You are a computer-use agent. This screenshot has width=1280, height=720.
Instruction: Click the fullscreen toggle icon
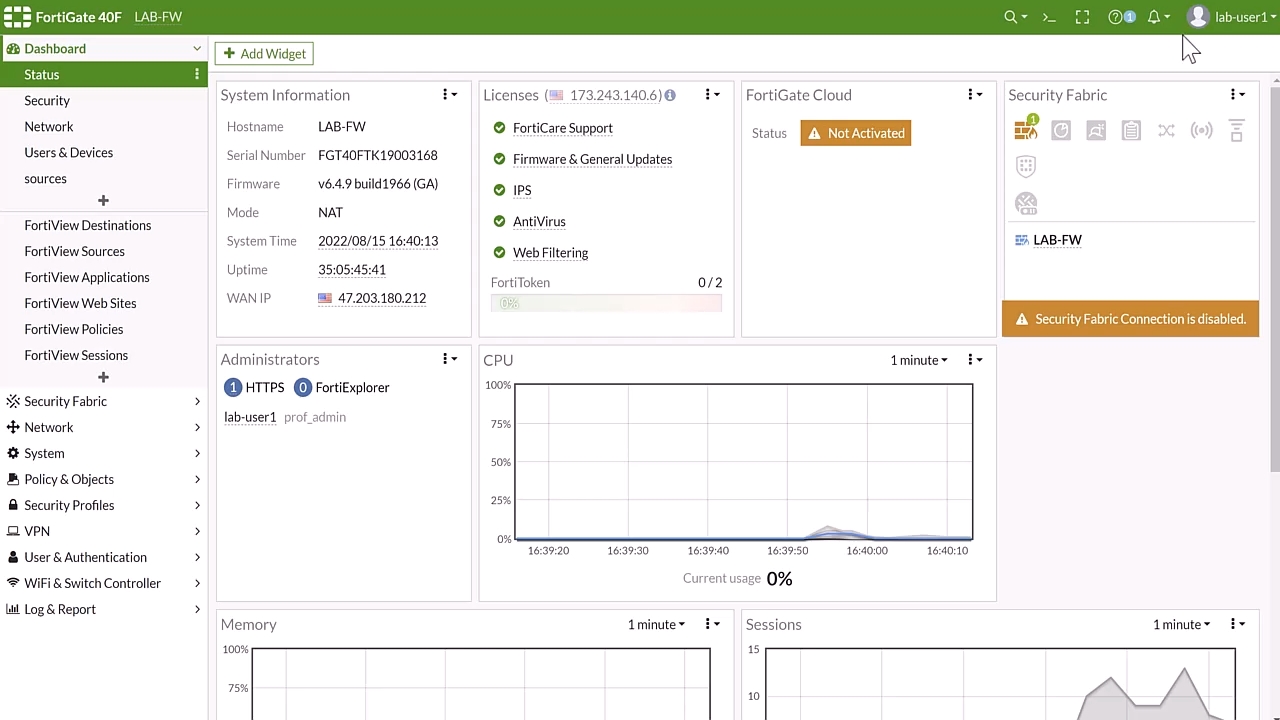(x=1082, y=17)
